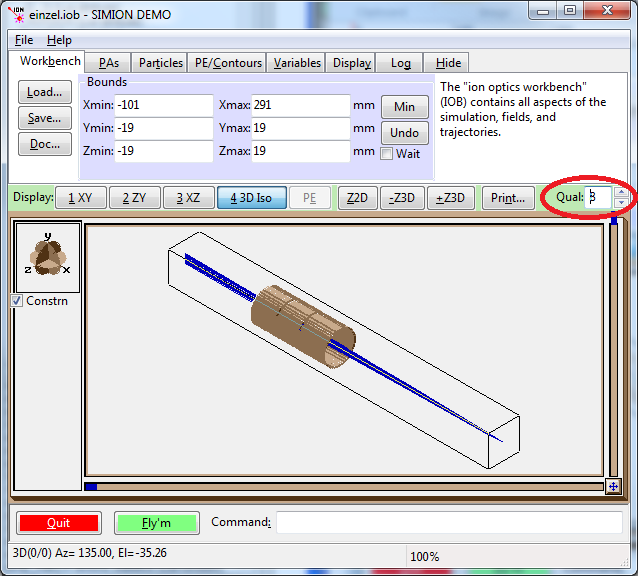The width and height of the screenshot is (638, 576).
Task: Click the PE view button
Action: point(310,198)
